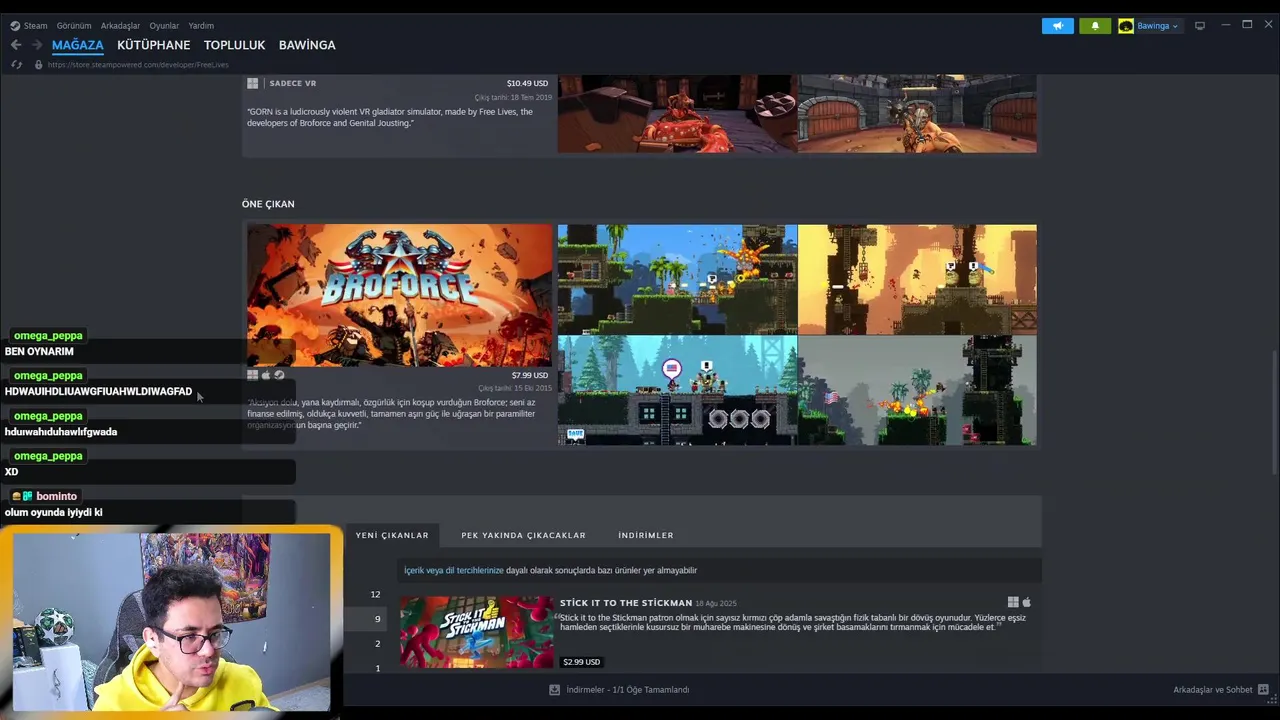Click the back navigation arrow
Image resolution: width=1280 pixels, height=720 pixels.
(x=16, y=45)
